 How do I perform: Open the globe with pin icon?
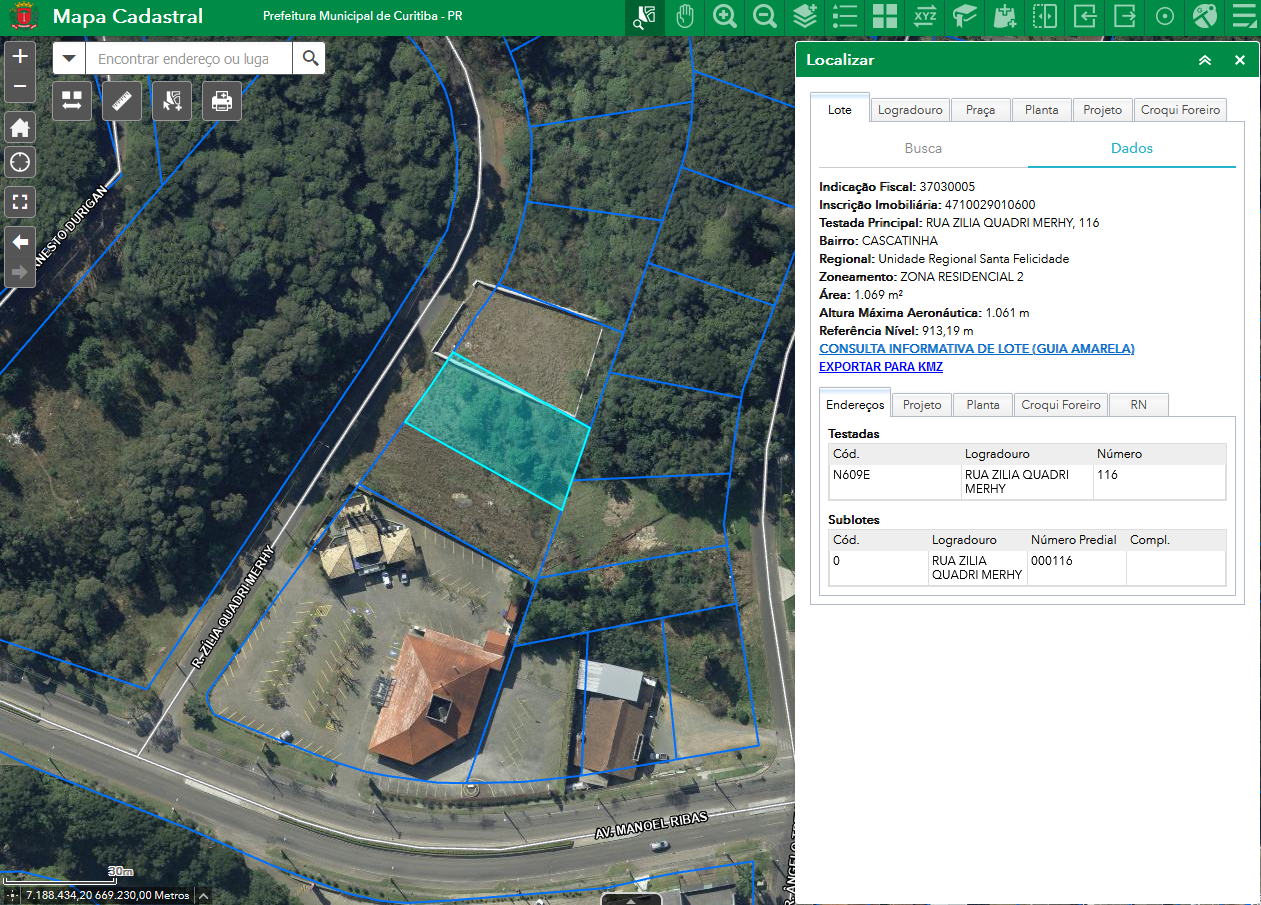point(1205,17)
